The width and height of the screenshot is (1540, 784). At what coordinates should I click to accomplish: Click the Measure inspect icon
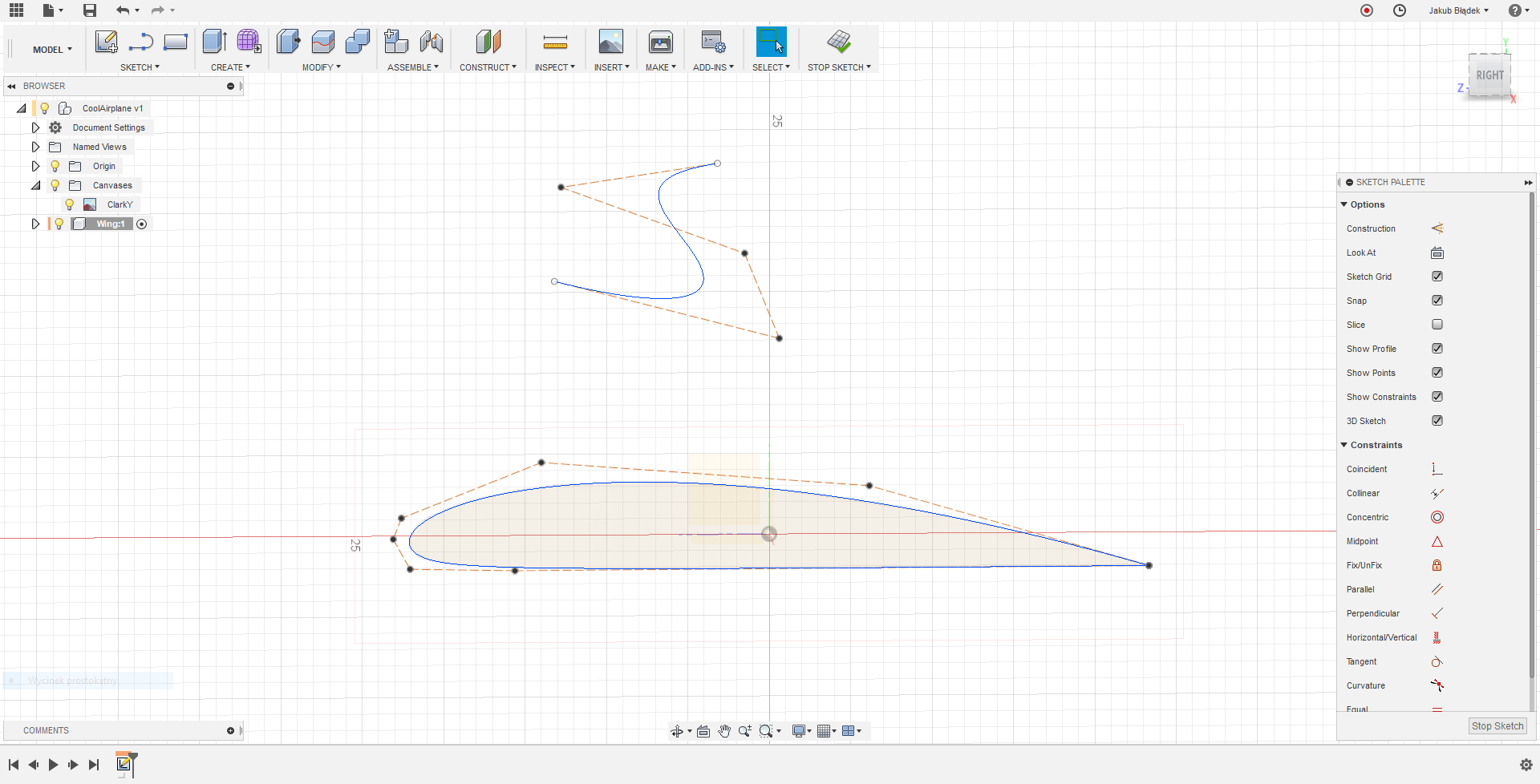coord(555,42)
